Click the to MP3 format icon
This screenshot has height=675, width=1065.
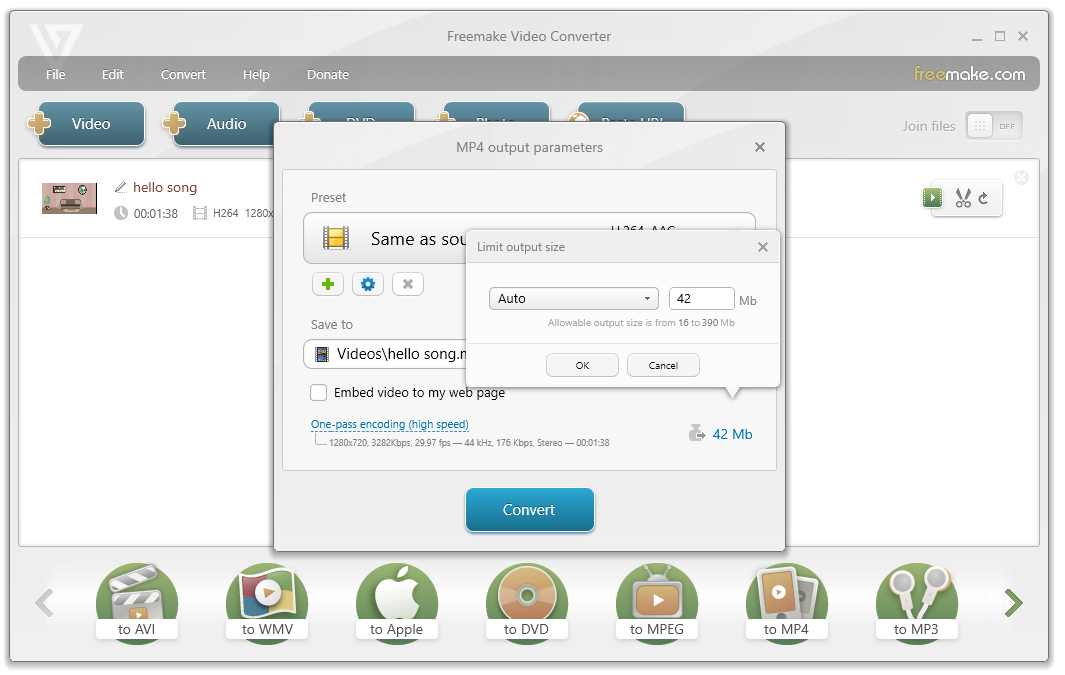(916, 601)
